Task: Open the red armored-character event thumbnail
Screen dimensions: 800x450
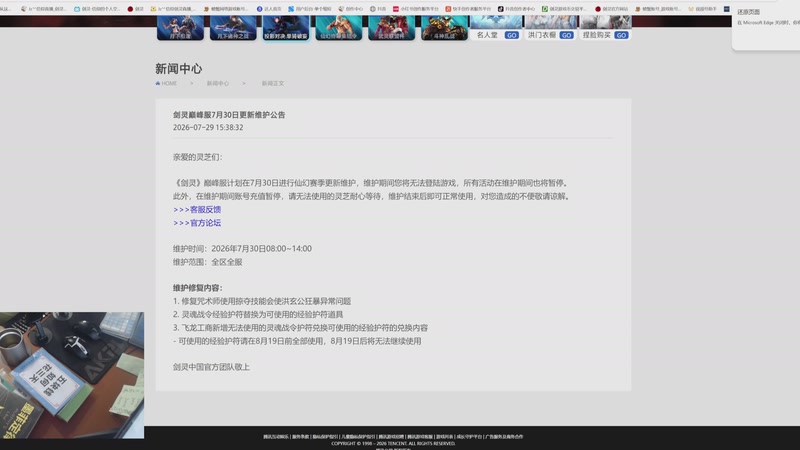Action: pos(392,28)
